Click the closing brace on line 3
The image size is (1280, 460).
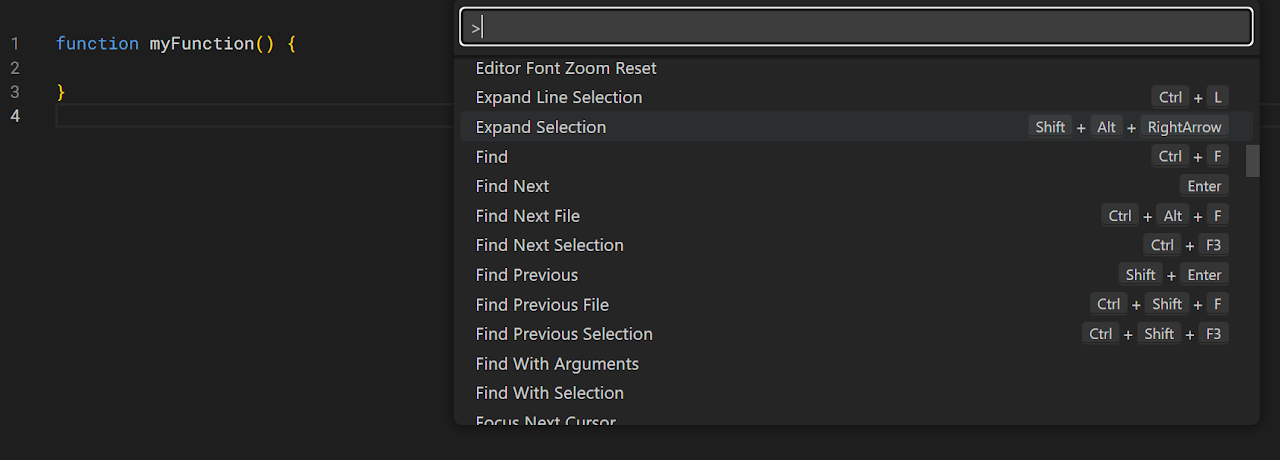(x=60, y=92)
